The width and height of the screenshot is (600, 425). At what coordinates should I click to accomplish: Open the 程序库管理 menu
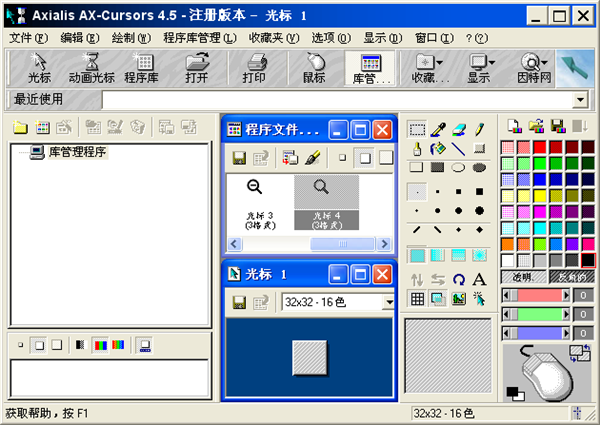point(200,38)
